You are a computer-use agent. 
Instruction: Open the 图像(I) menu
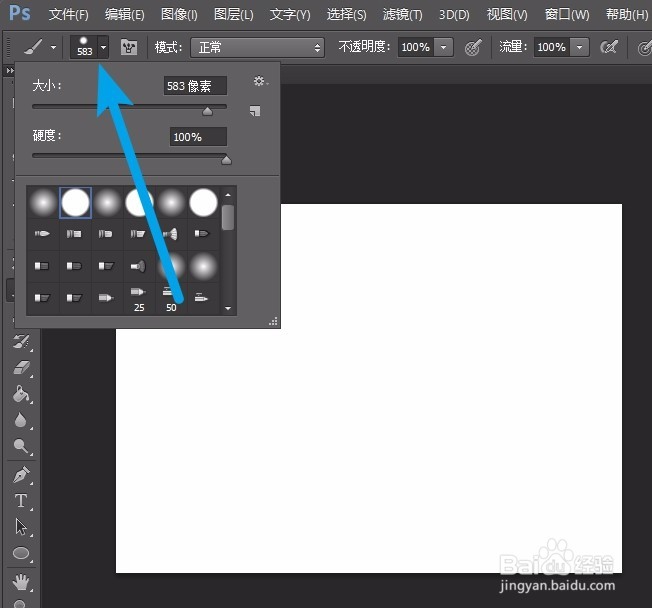coord(179,15)
